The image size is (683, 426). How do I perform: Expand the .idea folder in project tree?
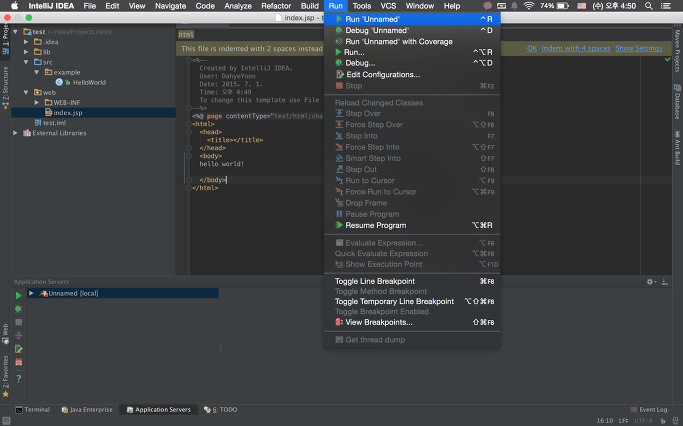26,42
